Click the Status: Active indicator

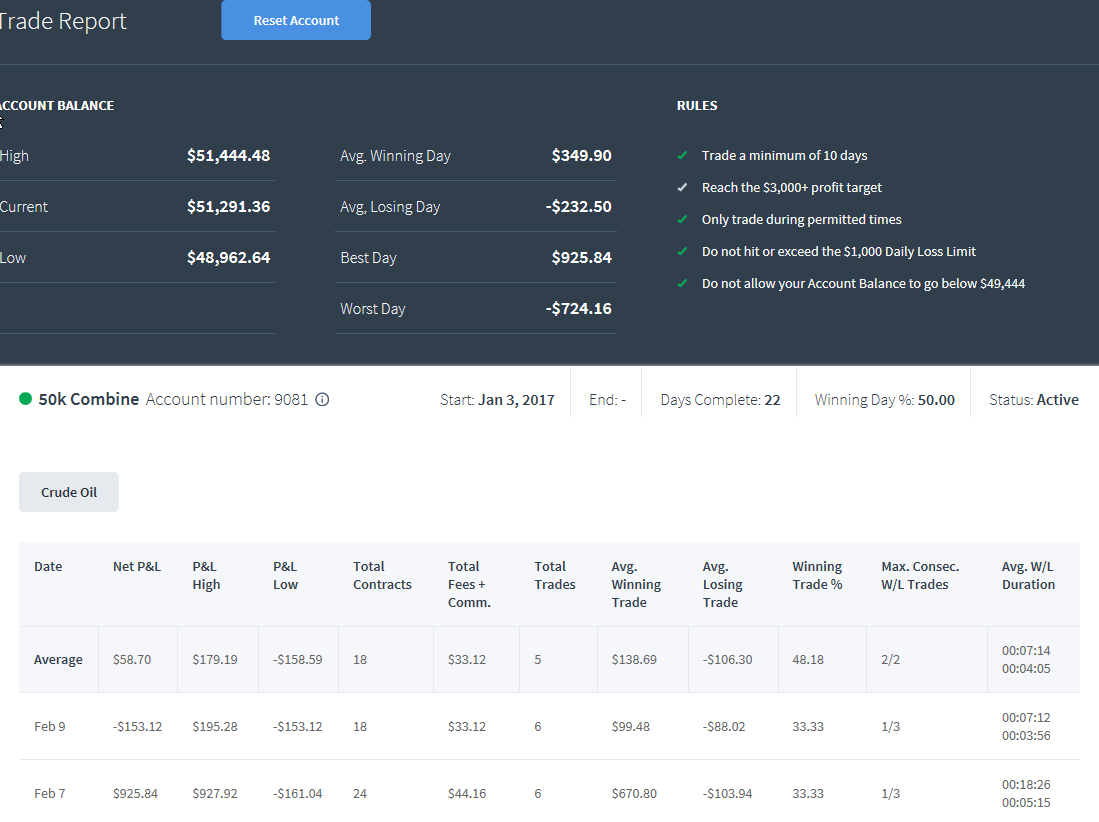tap(1034, 399)
